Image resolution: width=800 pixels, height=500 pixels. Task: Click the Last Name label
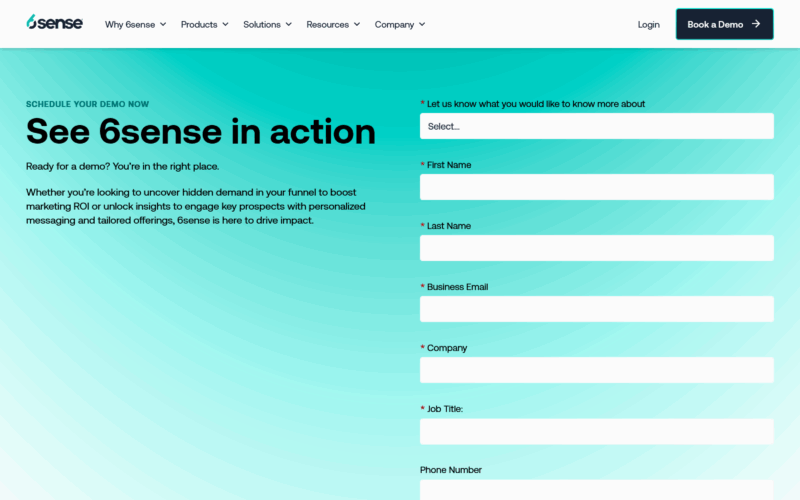pos(448,226)
